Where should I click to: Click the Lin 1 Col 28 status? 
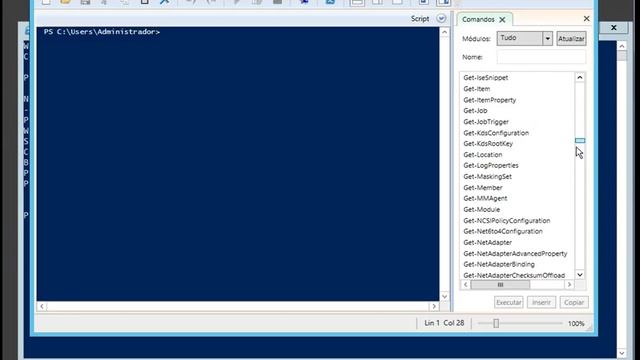click(444, 323)
